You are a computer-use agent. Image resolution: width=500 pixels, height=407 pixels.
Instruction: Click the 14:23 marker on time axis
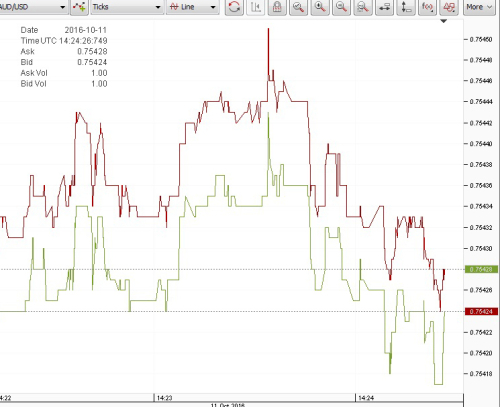(x=164, y=398)
